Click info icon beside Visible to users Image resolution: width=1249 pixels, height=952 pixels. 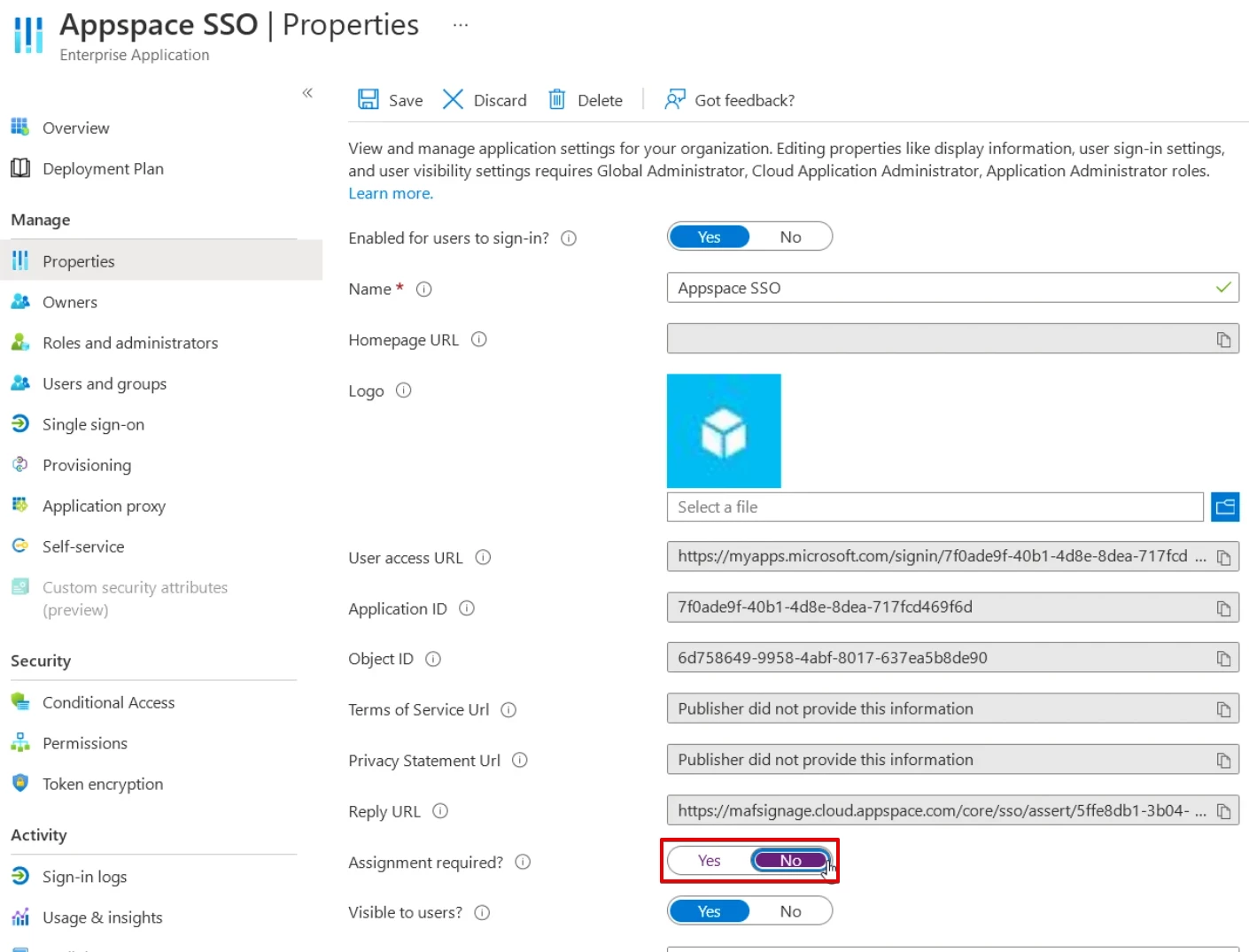pos(482,912)
